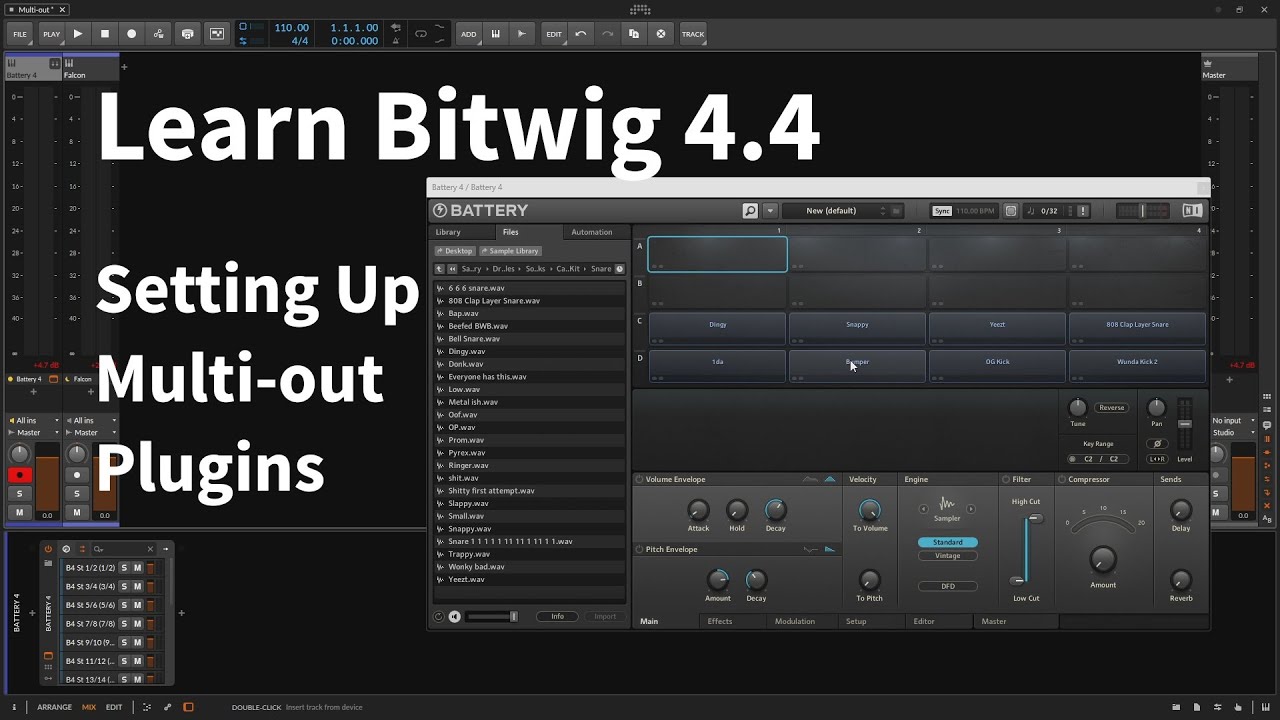The width and height of the screenshot is (1280, 720).
Task: Start playback with the transport Play triangle
Action: point(78,34)
